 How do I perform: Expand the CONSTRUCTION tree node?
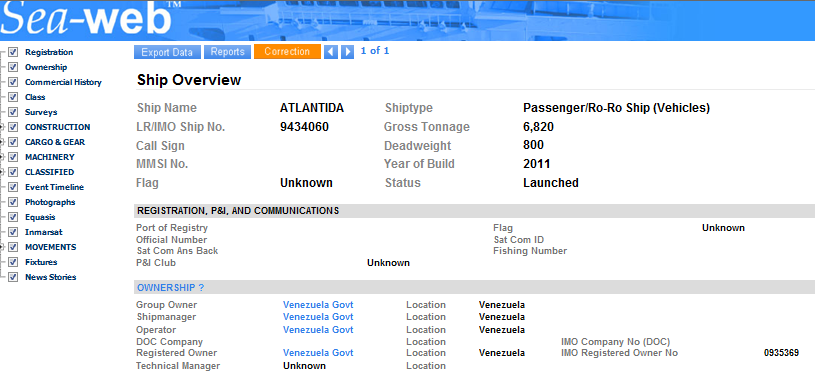coord(2,127)
